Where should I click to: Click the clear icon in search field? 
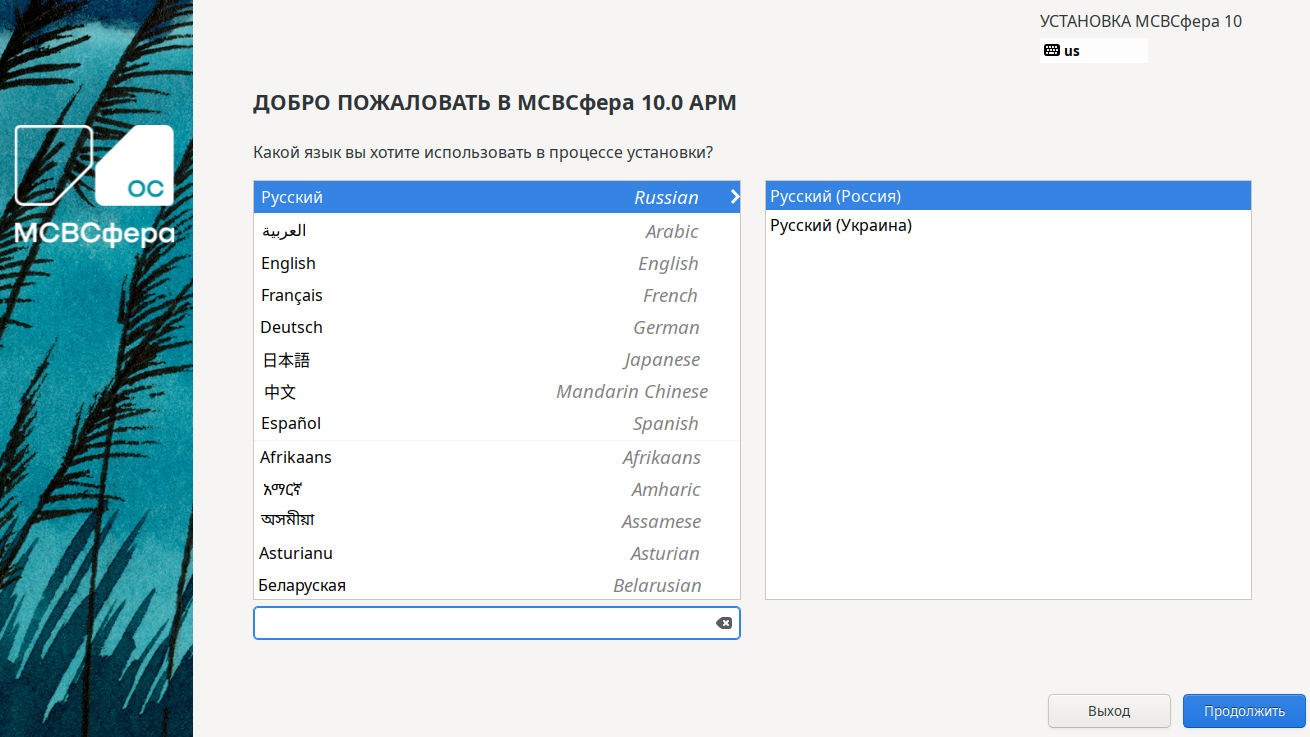pyautogui.click(x=723, y=623)
